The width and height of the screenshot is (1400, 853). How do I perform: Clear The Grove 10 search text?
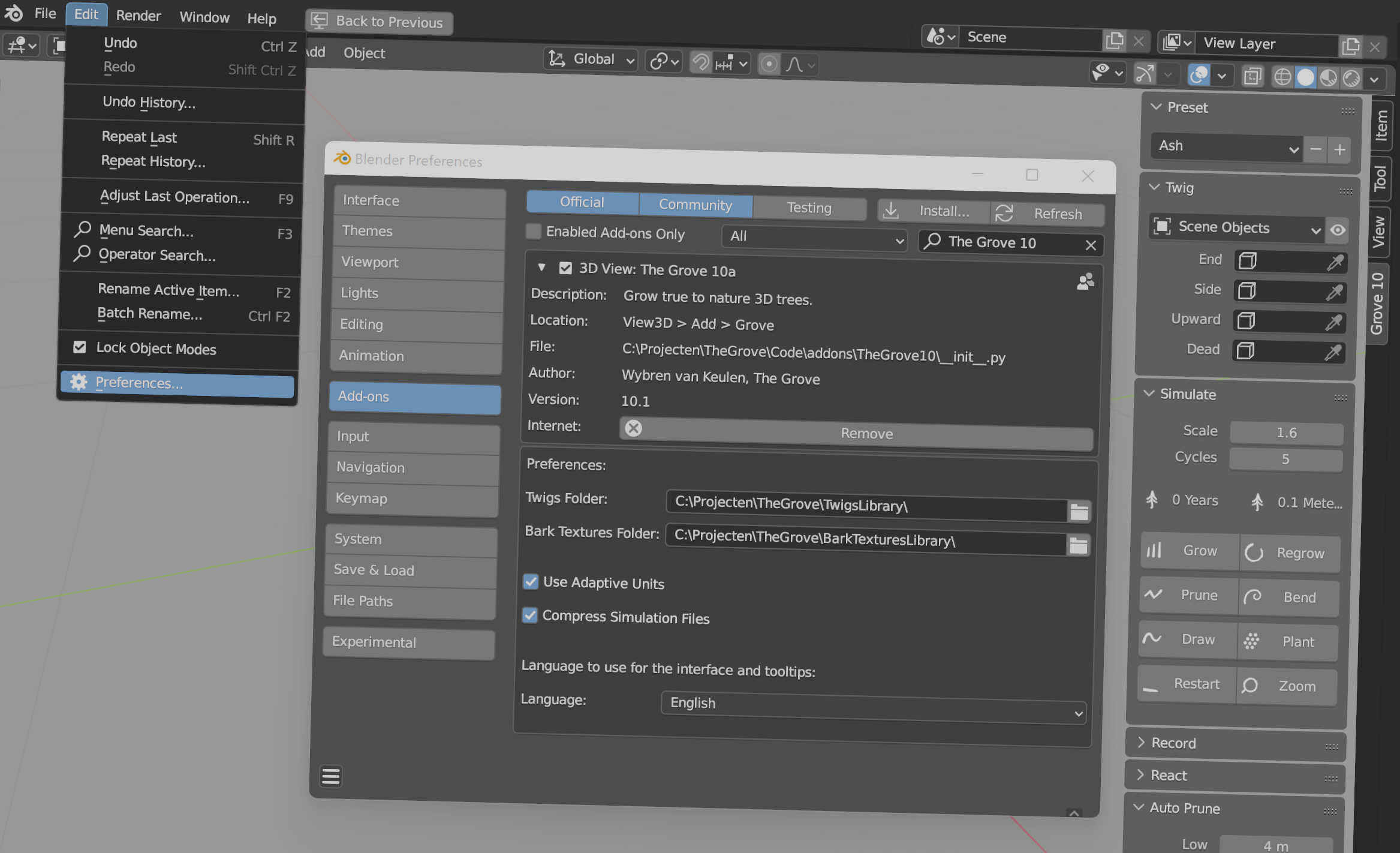point(1091,245)
